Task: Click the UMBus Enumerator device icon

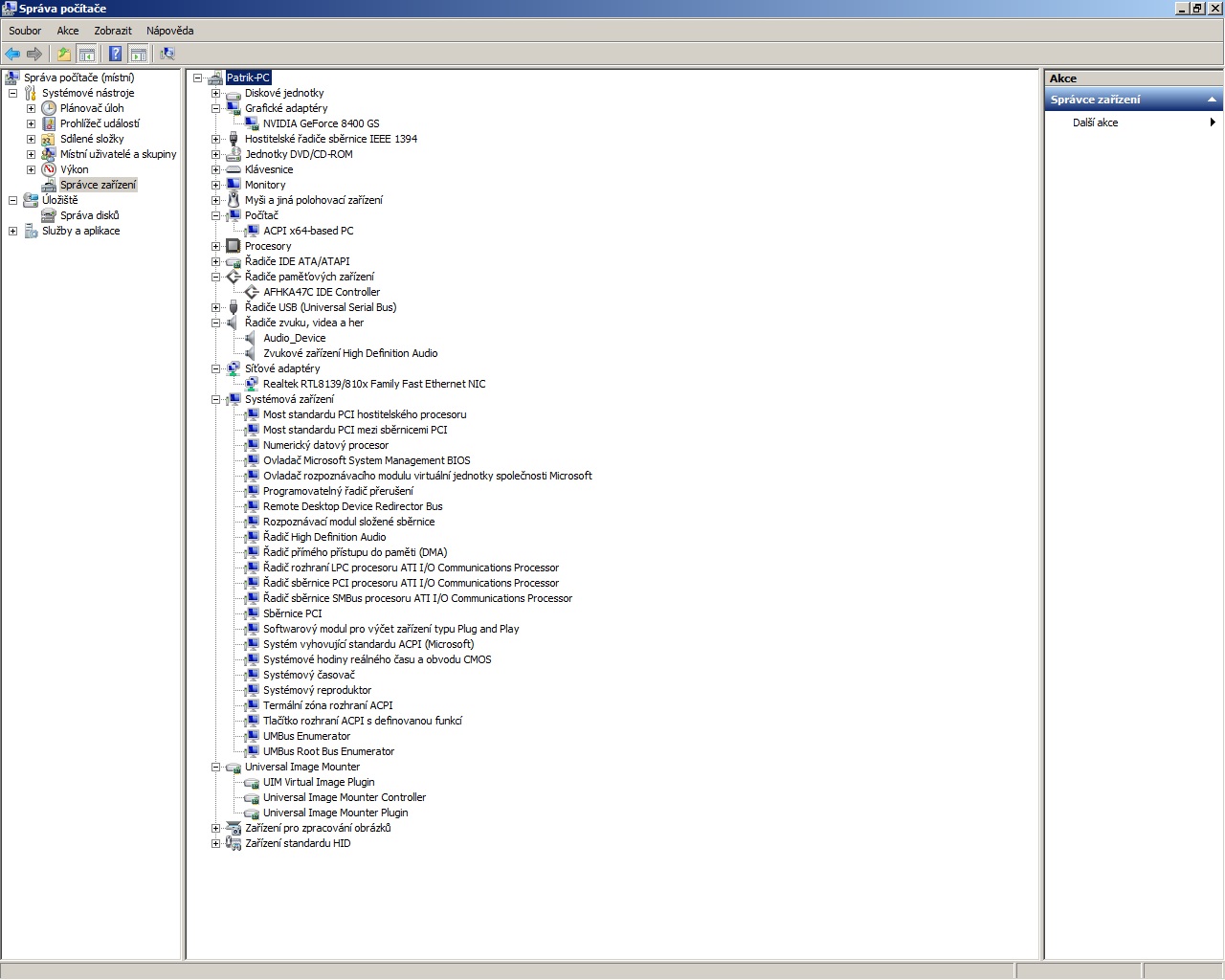Action: (252, 736)
